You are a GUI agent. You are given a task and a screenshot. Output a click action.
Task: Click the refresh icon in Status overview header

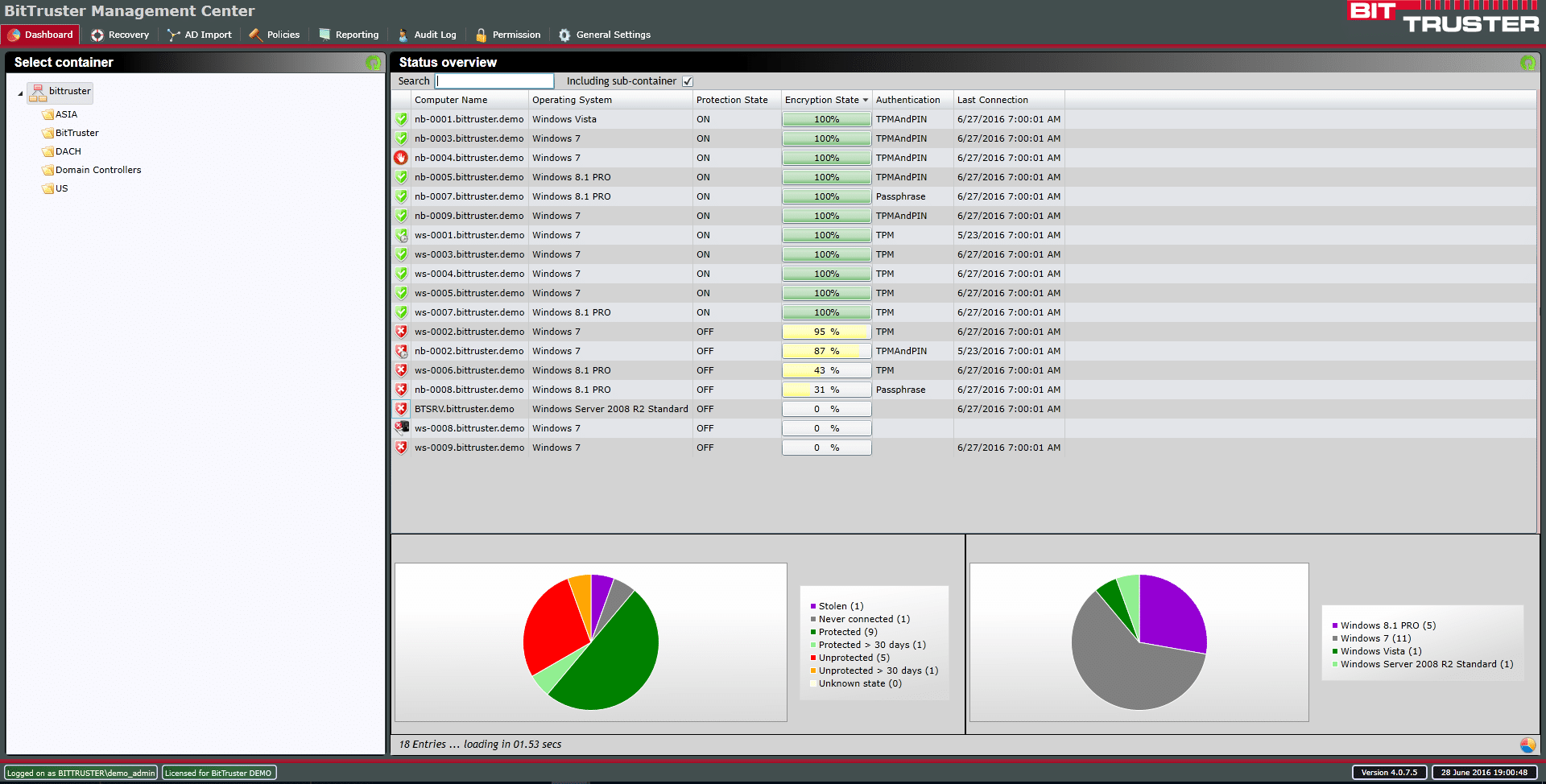click(x=1527, y=63)
